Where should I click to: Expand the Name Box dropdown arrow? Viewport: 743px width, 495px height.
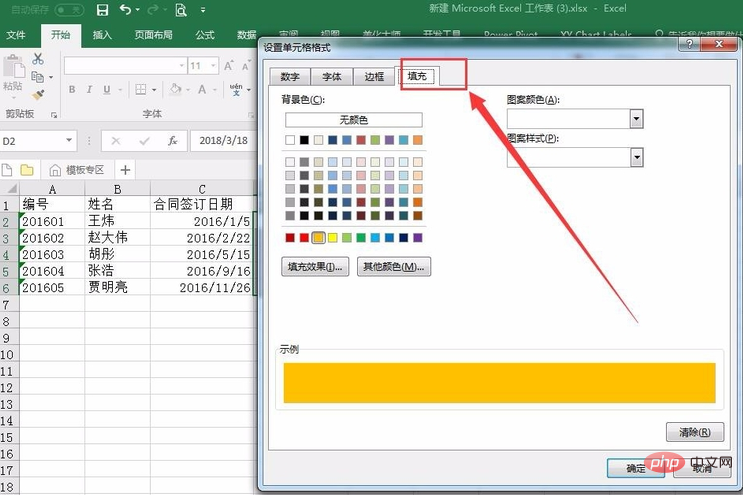click(x=69, y=140)
